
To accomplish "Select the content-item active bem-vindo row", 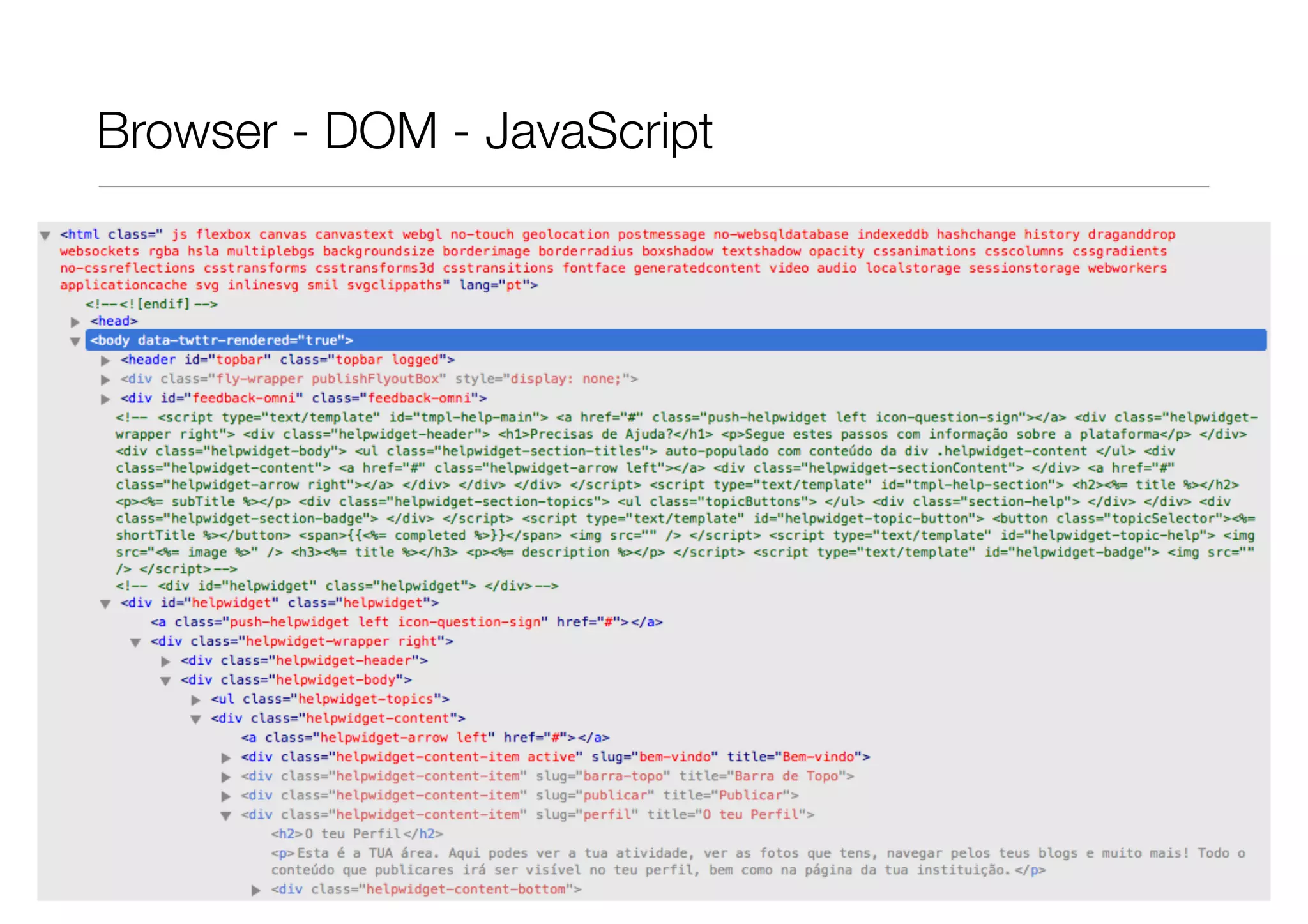I will point(556,757).
